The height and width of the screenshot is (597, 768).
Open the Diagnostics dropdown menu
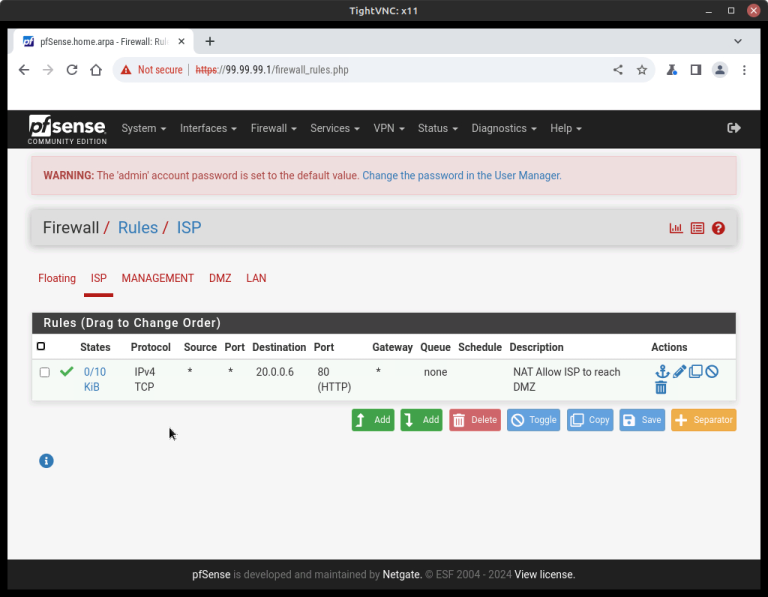[x=504, y=128]
